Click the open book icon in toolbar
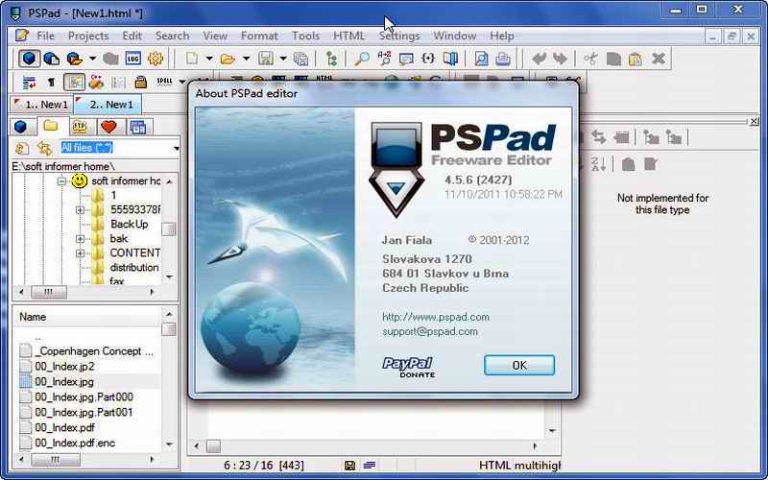Image resolution: width=768 pixels, height=480 pixels. (x=450, y=58)
